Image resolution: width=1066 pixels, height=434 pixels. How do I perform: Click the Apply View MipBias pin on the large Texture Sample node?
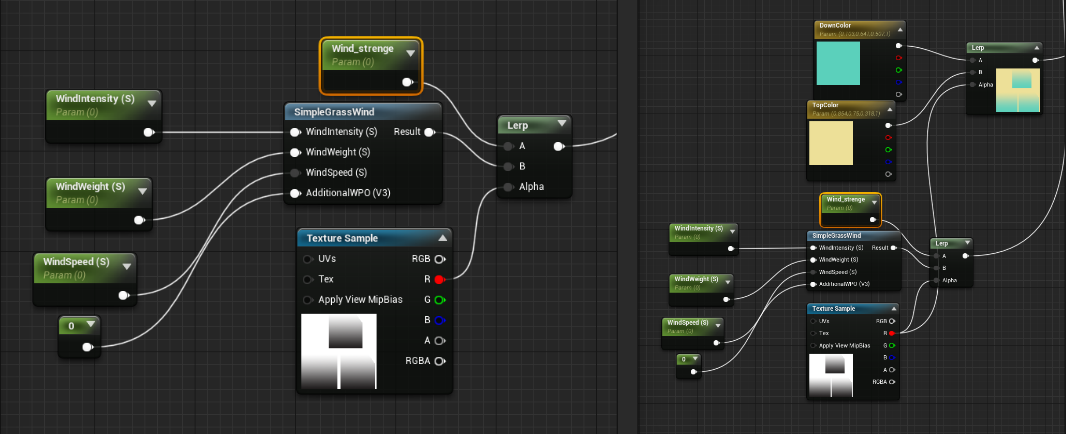pyautogui.click(x=308, y=300)
